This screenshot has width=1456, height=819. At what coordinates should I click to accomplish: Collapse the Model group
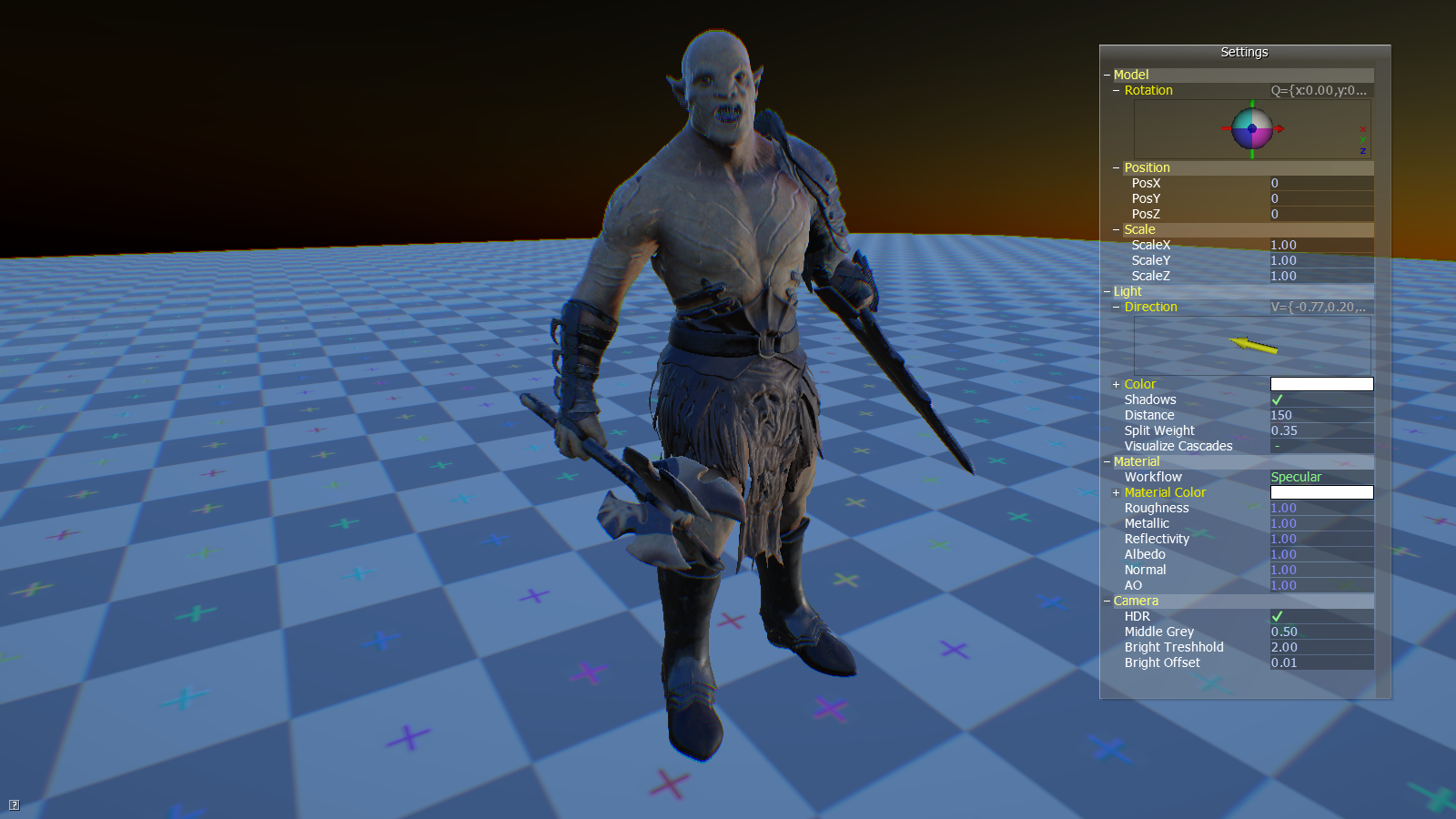tap(1107, 75)
